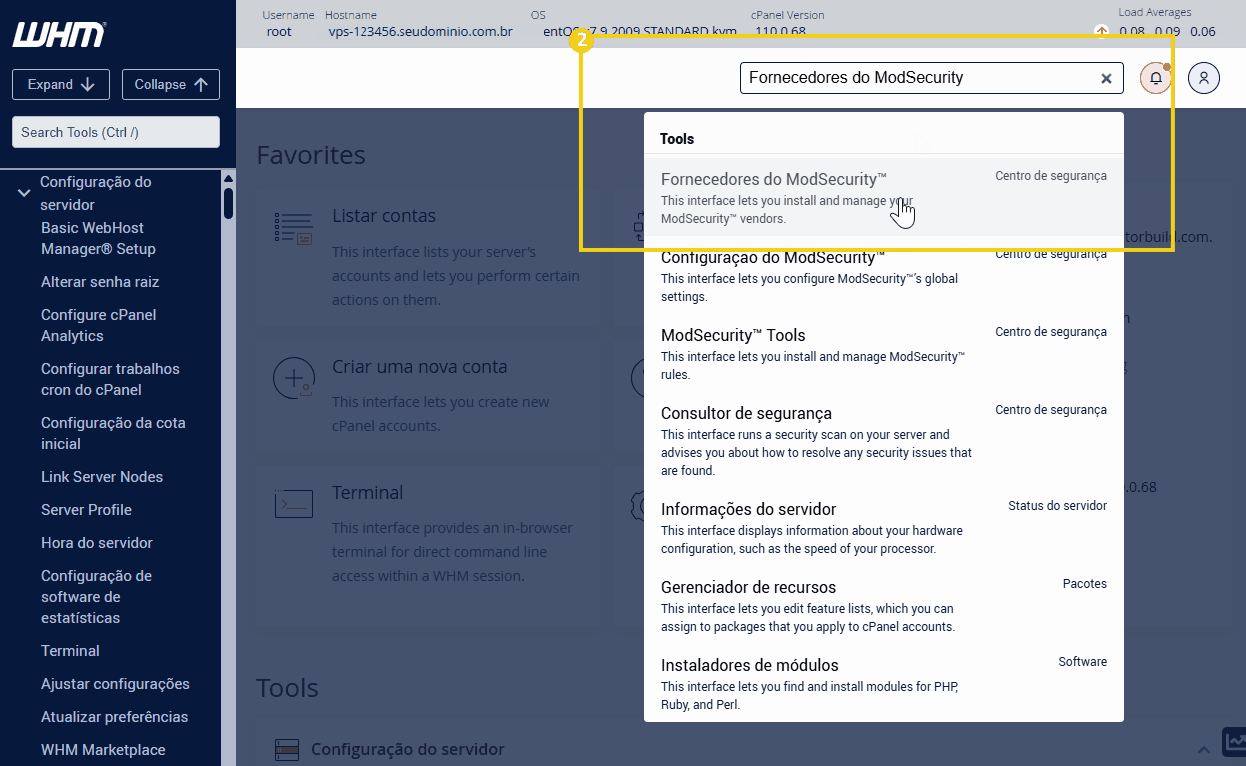Open the statistics chart icon at bottom right

point(1234,743)
